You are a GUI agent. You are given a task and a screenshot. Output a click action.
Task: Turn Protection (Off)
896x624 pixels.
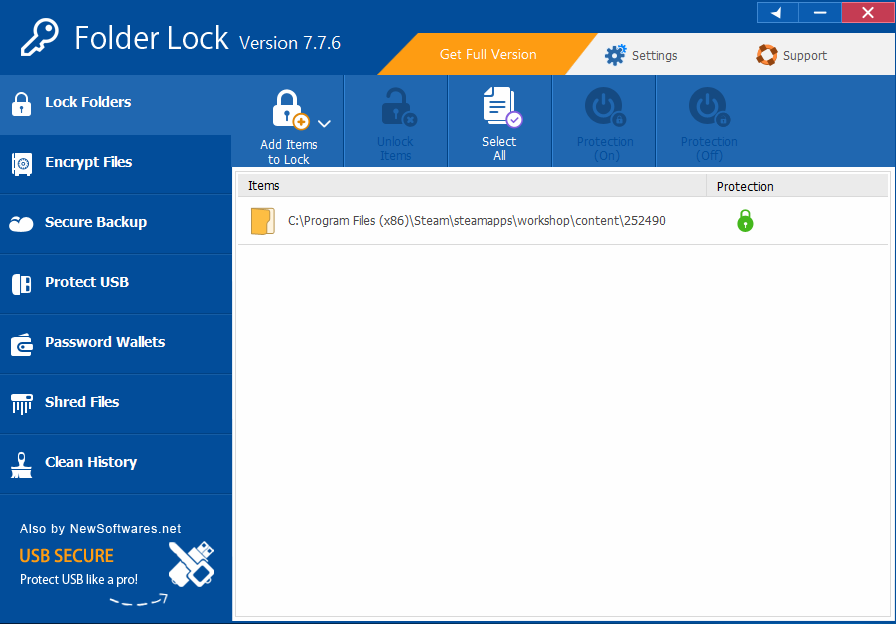point(709,122)
